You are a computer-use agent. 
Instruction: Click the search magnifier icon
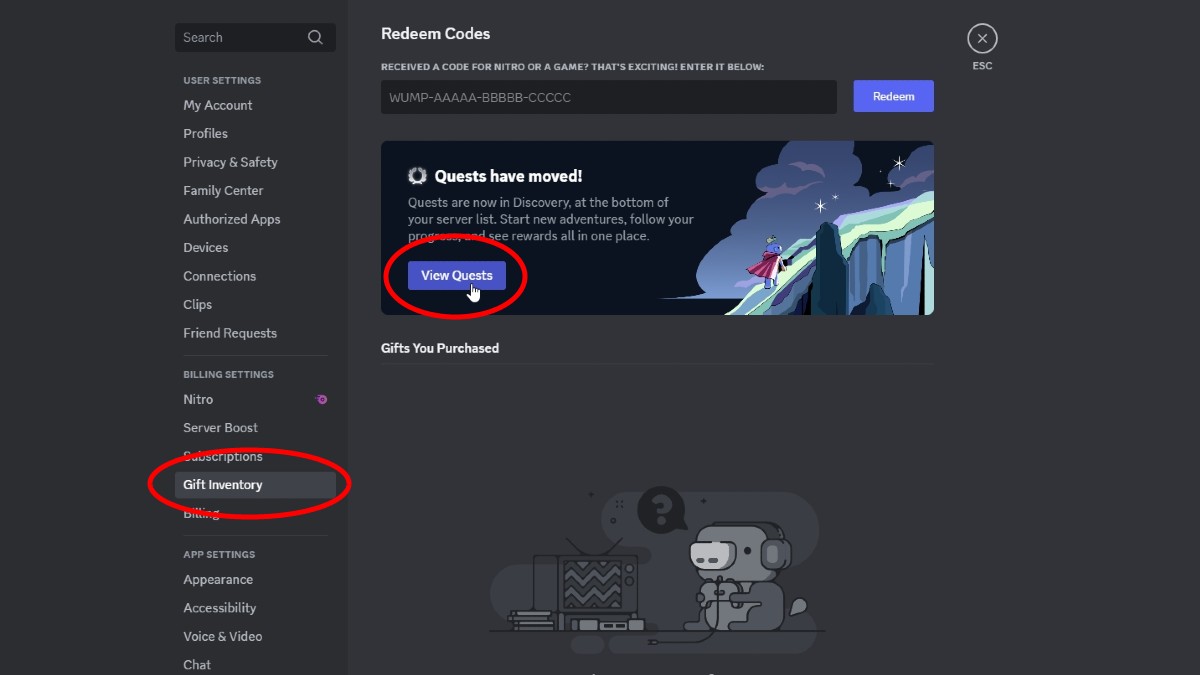pyautogui.click(x=315, y=38)
